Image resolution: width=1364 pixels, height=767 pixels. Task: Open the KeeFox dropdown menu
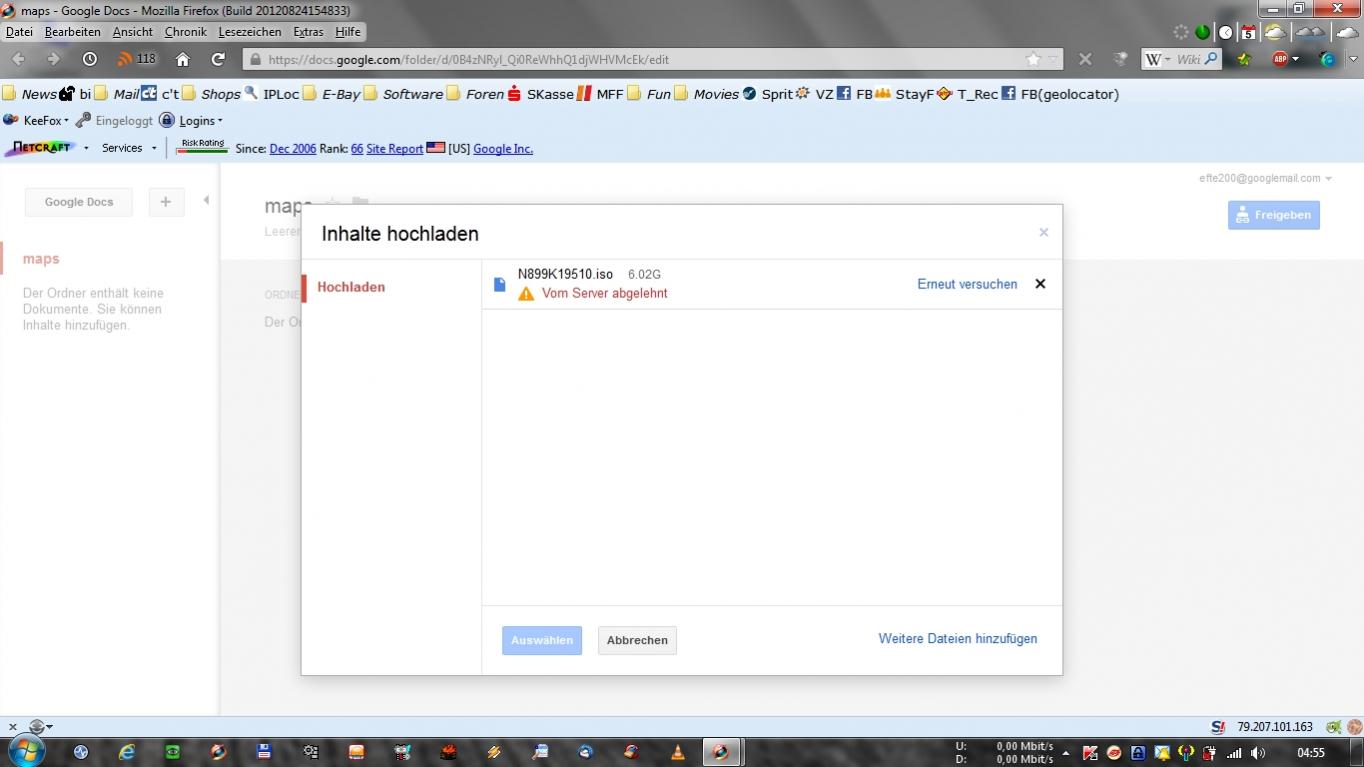[44, 121]
